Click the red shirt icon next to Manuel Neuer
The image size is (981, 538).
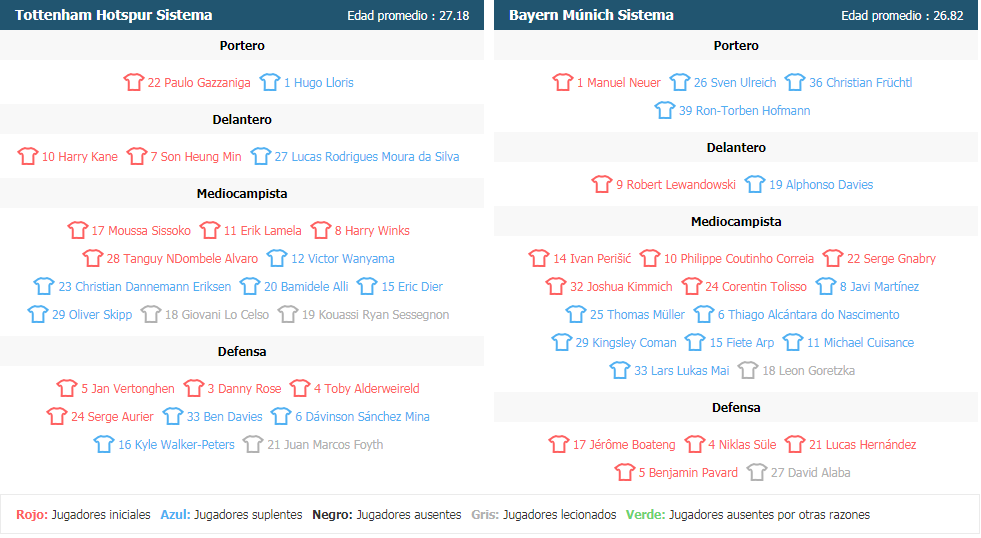pyautogui.click(x=562, y=82)
